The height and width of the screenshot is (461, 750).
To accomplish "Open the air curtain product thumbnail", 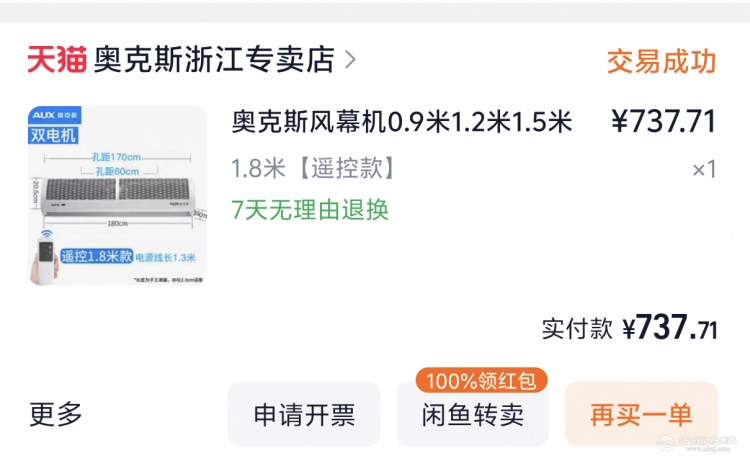I will (117, 195).
